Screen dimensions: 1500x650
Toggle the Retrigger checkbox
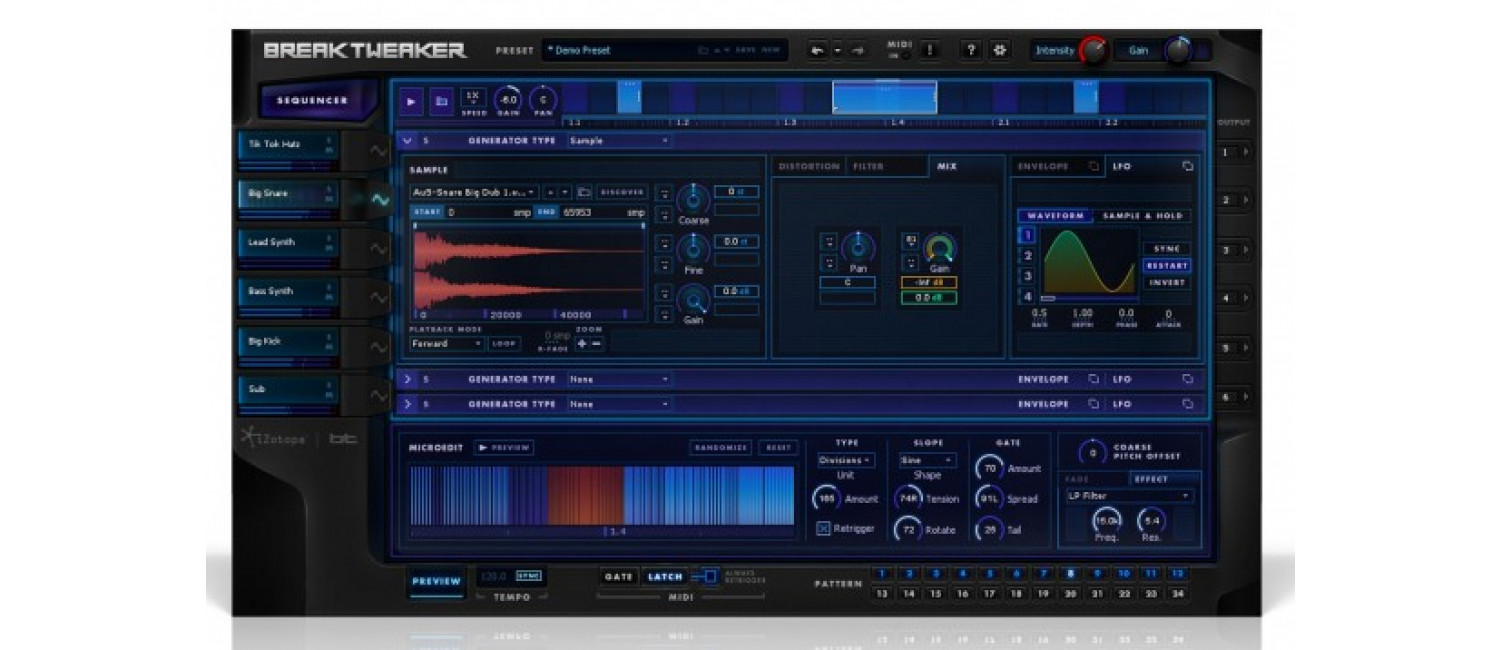coord(823,529)
